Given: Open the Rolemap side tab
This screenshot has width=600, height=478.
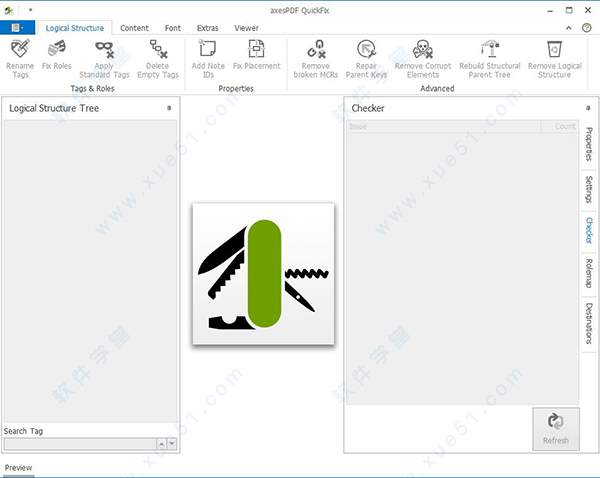Looking at the screenshot, I should (590, 273).
